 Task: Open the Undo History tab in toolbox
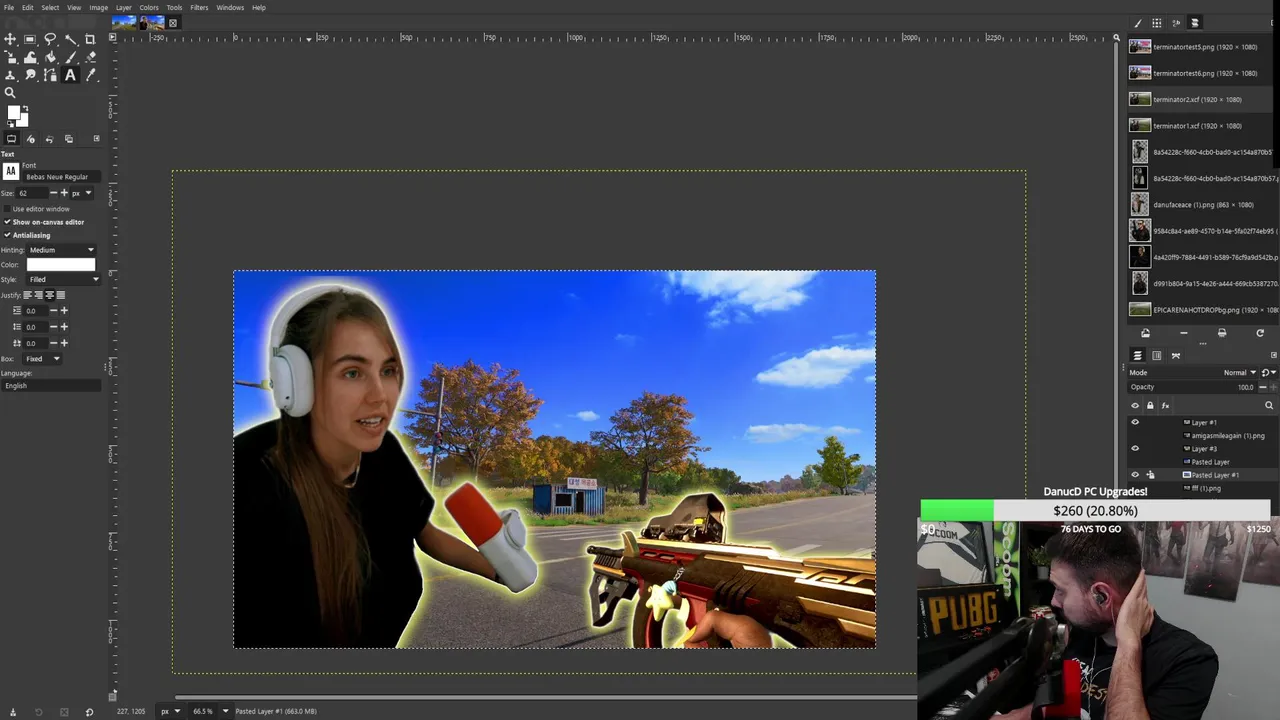coord(49,139)
